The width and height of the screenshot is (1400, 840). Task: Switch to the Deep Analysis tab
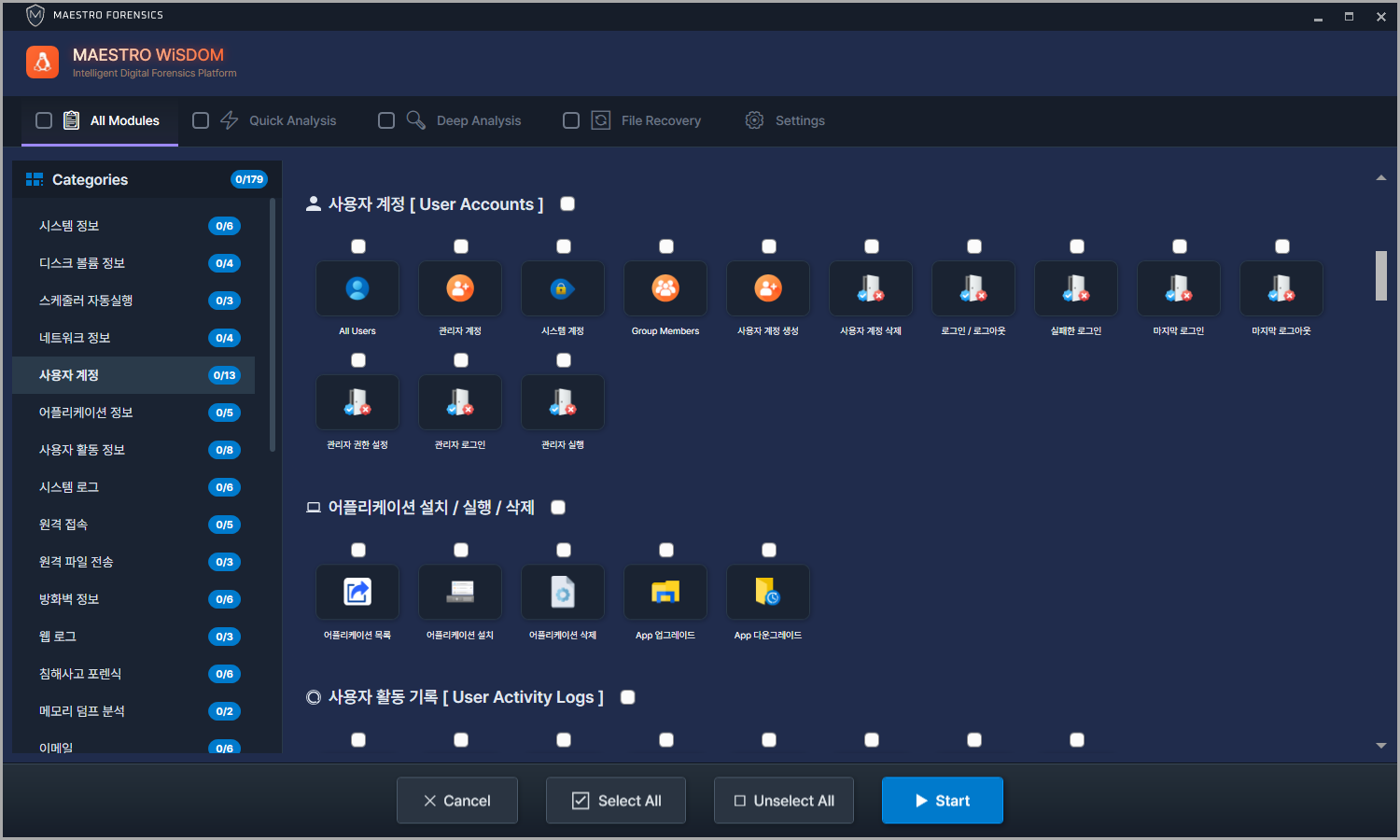tap(478, 120)
